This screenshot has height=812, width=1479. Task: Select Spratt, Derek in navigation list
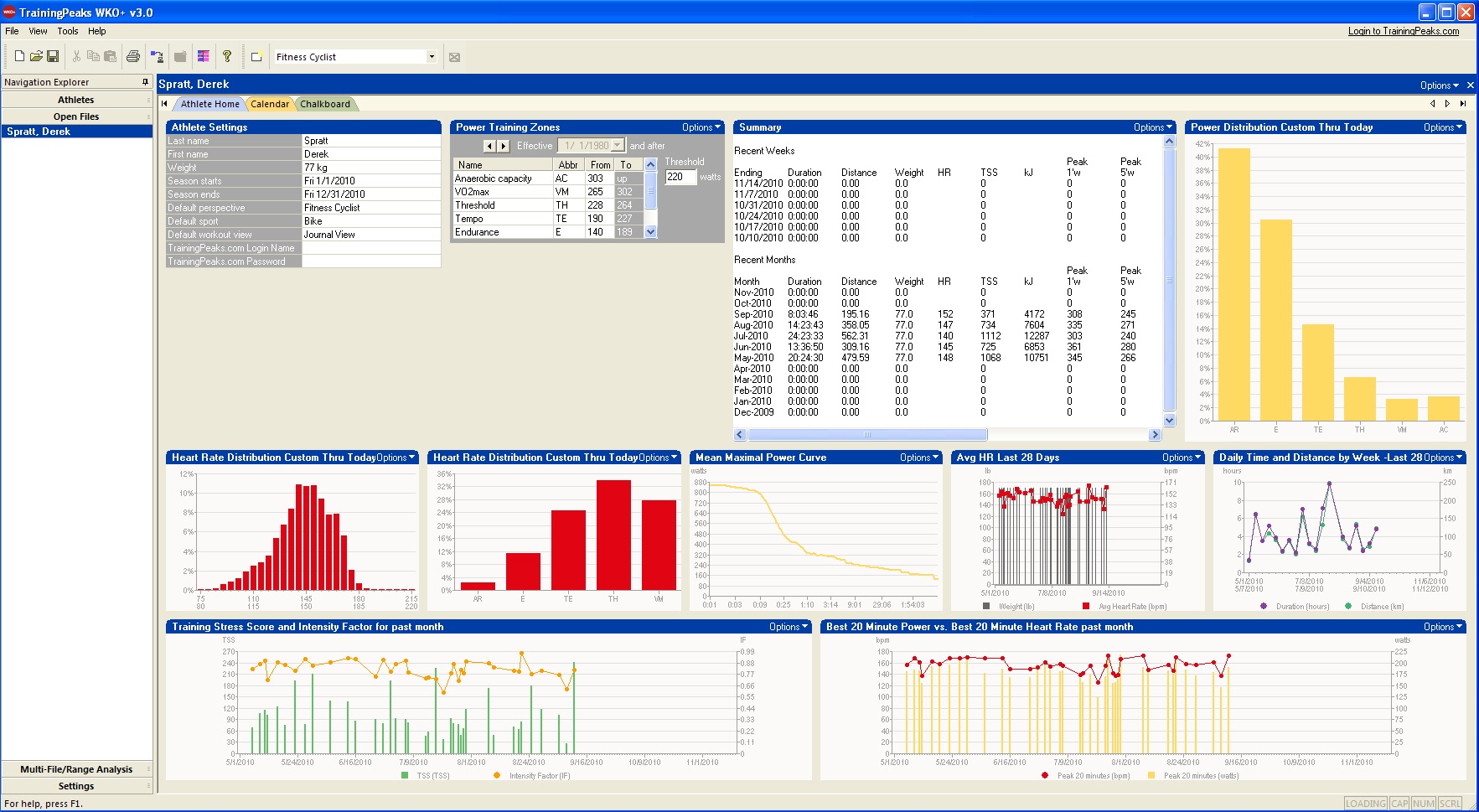[x=76, y=132]
